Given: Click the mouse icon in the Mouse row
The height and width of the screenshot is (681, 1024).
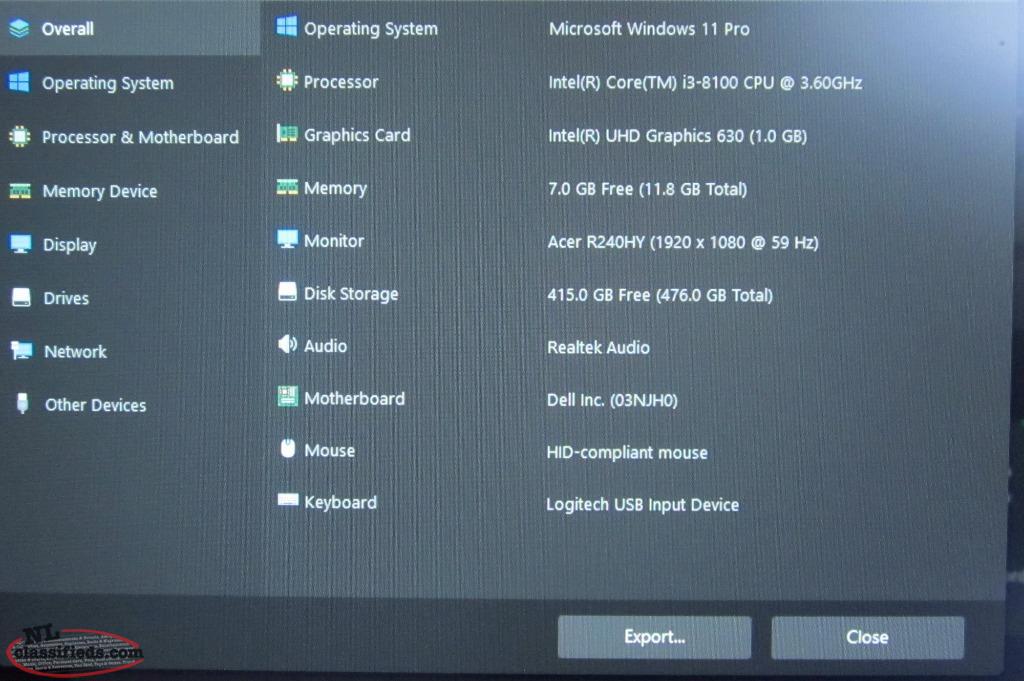Looking at the screenshot, I should coord(287,449).
